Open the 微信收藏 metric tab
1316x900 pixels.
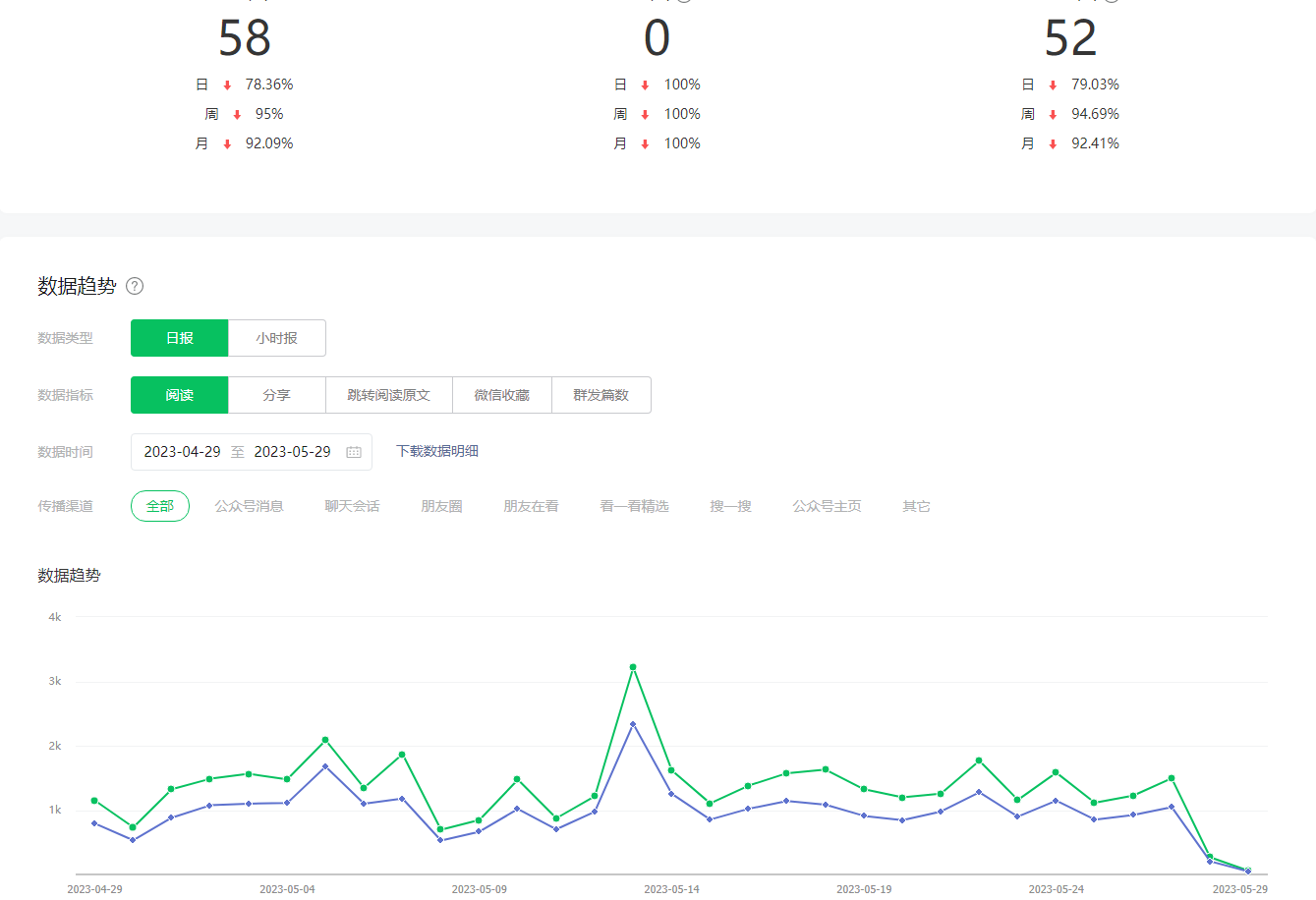click(x=501, y=395)
